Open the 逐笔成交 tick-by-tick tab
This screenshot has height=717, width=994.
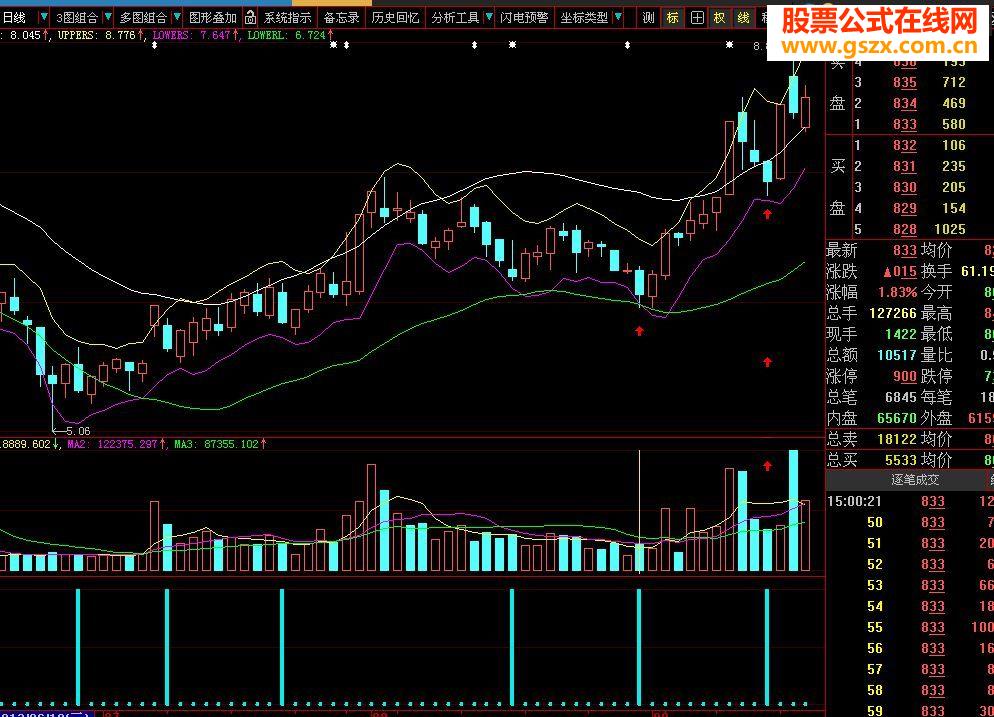pyautogui.click(x=915, y=480)
